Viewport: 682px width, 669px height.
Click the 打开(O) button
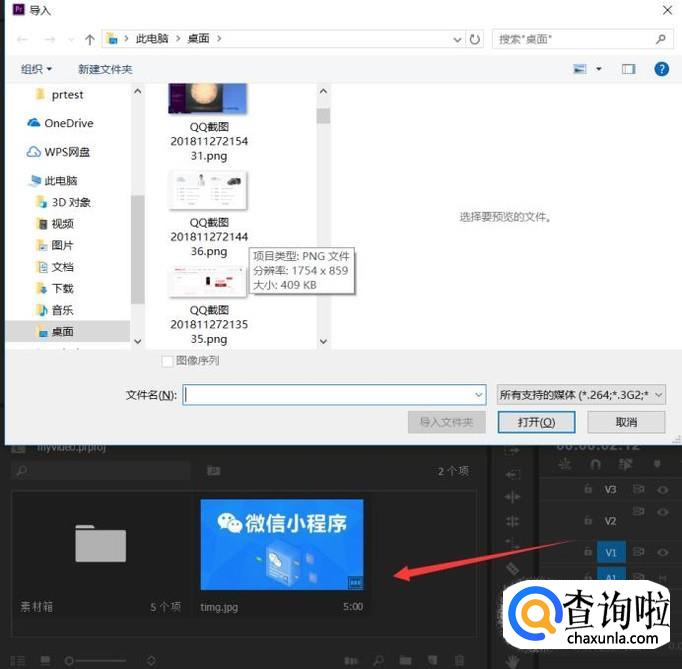pyautogui.click(x=536, y=422)
